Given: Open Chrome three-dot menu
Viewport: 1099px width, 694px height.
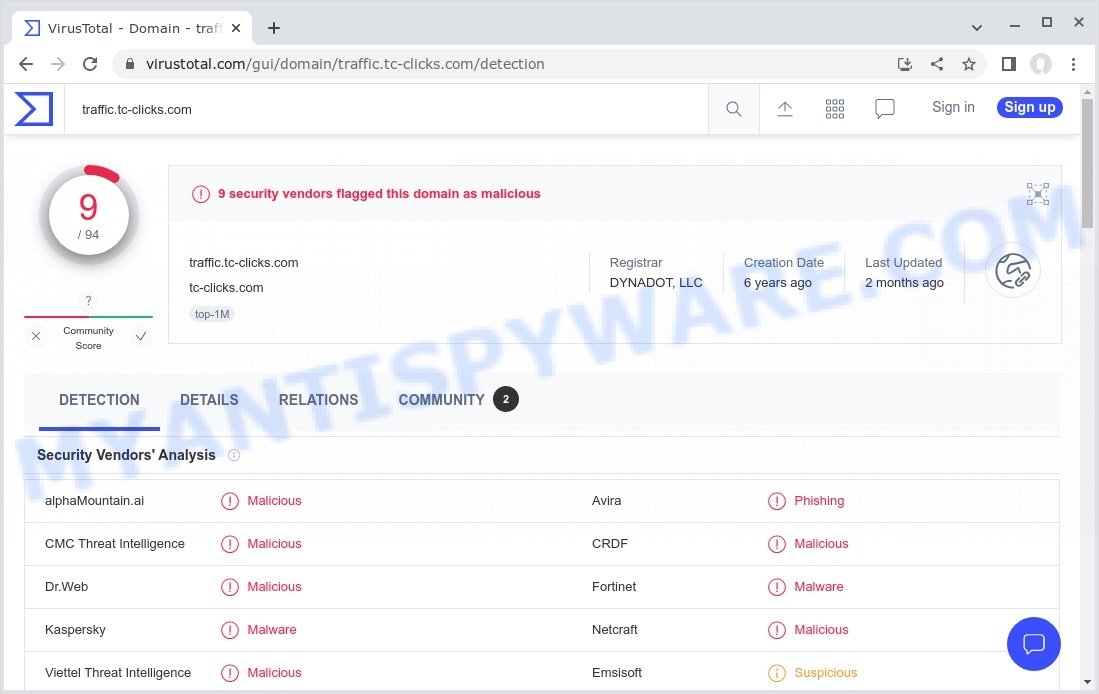Looking at the screenshot, I should coord(1073,64).
